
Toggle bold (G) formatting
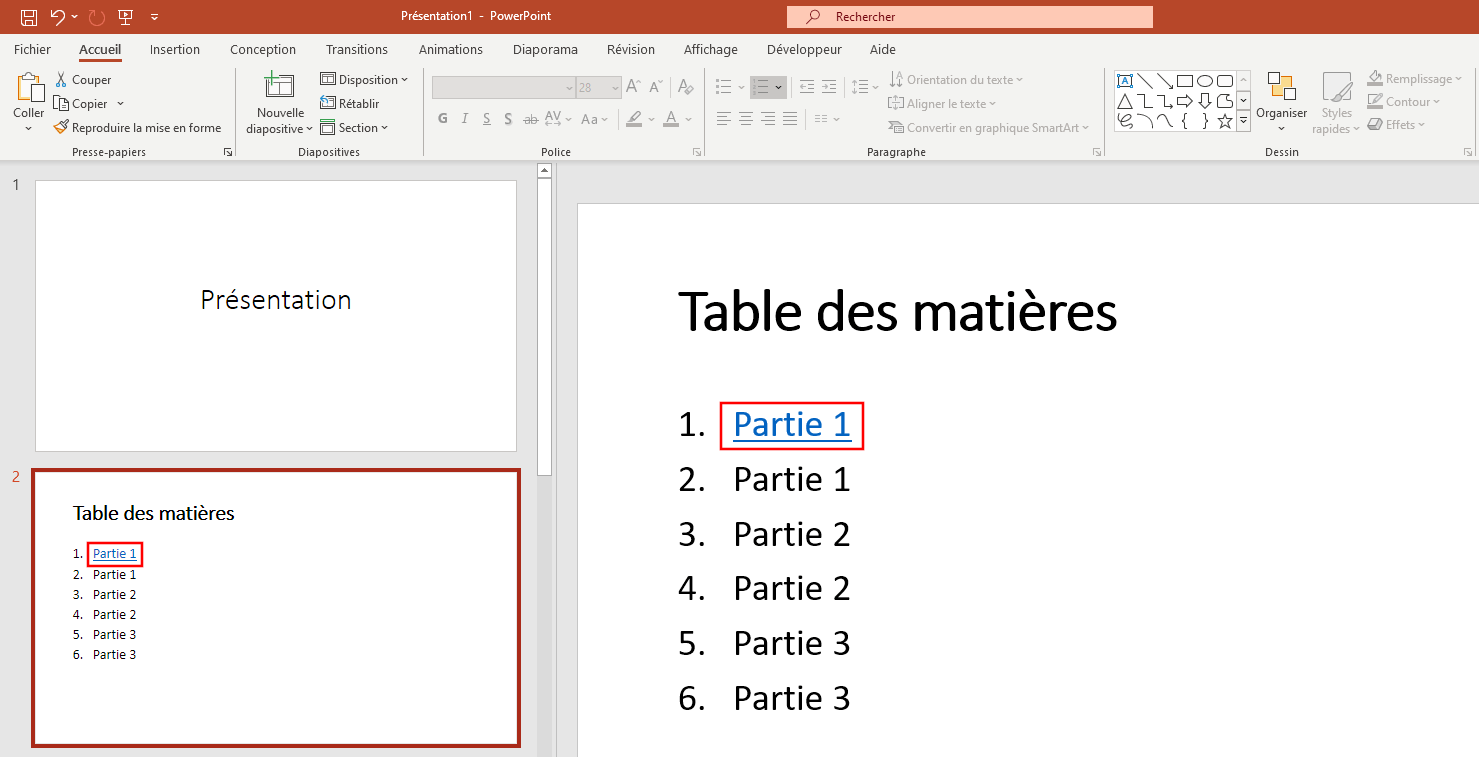443,119
